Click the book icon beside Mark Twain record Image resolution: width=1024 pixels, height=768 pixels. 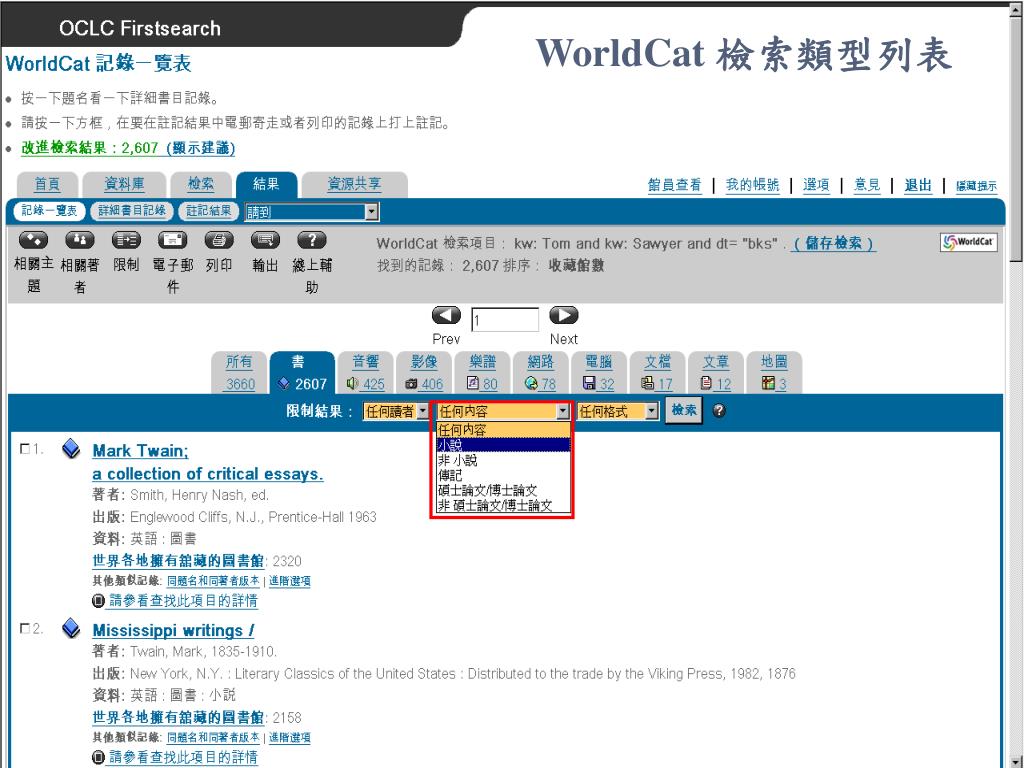(71, 449)
